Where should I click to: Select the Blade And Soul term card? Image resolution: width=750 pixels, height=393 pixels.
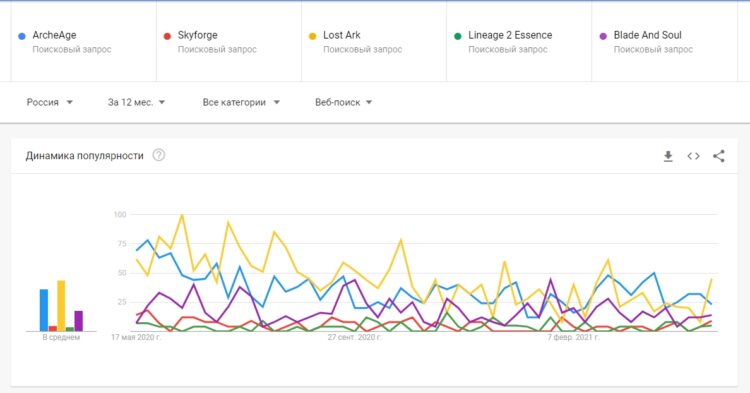click(665, 42)
